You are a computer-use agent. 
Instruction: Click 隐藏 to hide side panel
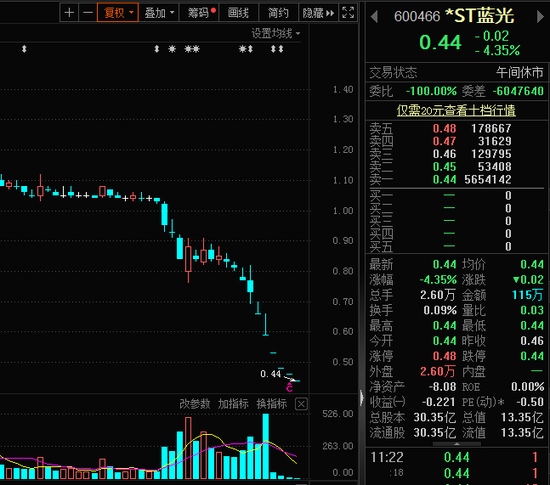(318, 13)
